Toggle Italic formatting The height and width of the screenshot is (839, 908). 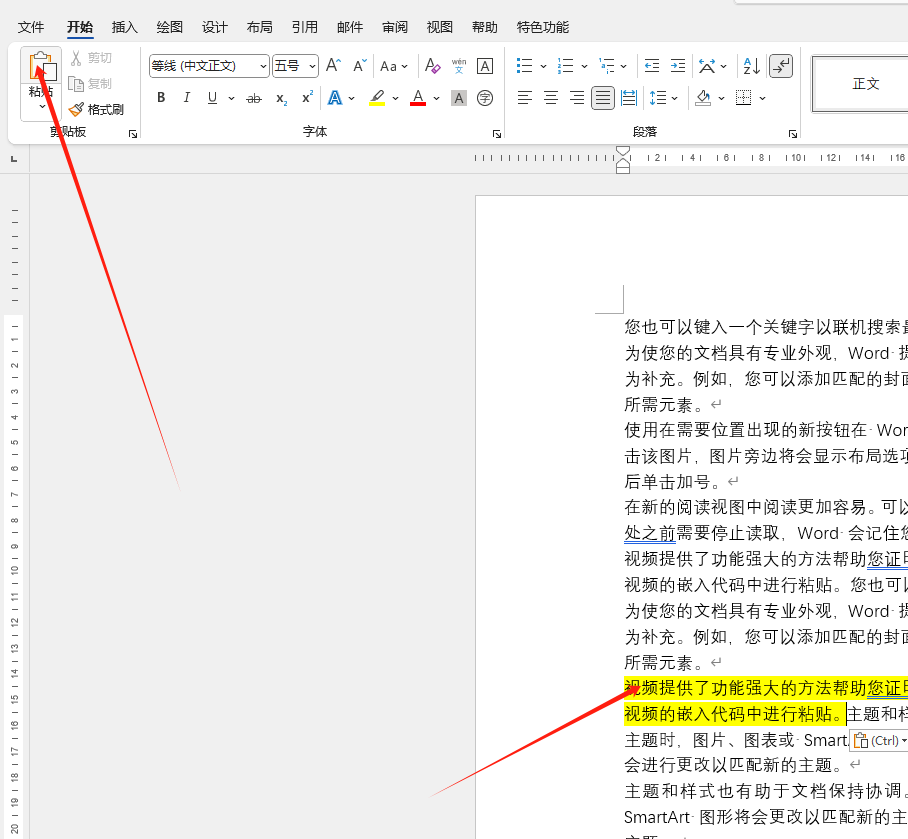[186, 98]
